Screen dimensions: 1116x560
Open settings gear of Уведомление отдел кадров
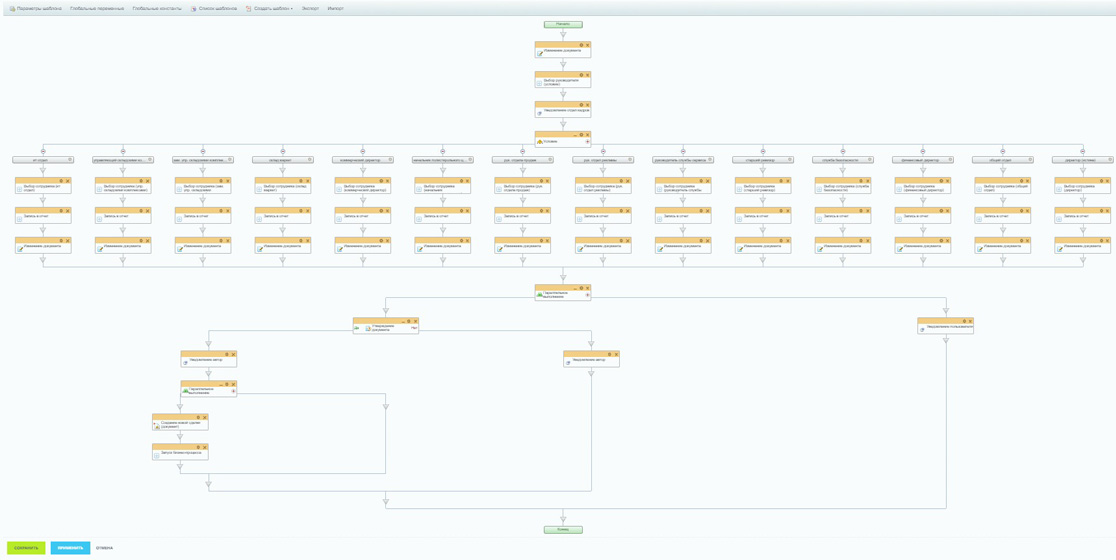581,104
